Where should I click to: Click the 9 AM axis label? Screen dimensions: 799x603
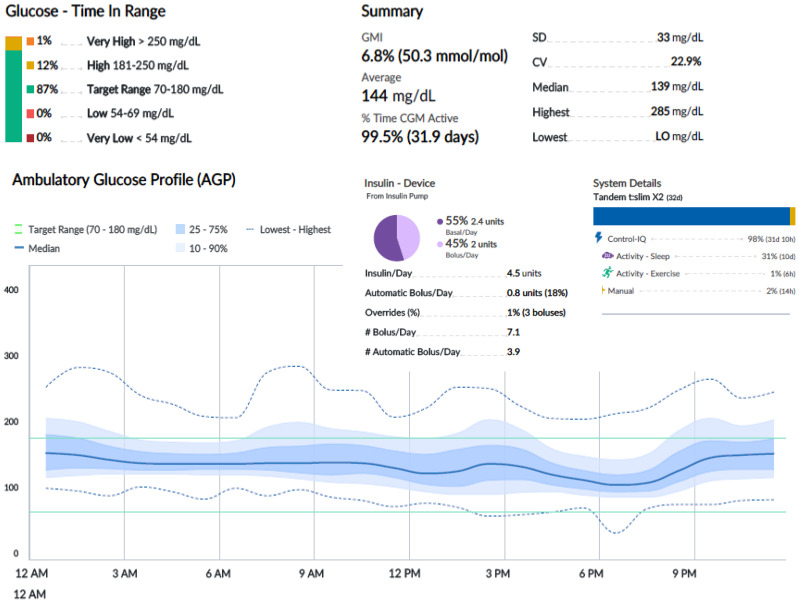311,574
